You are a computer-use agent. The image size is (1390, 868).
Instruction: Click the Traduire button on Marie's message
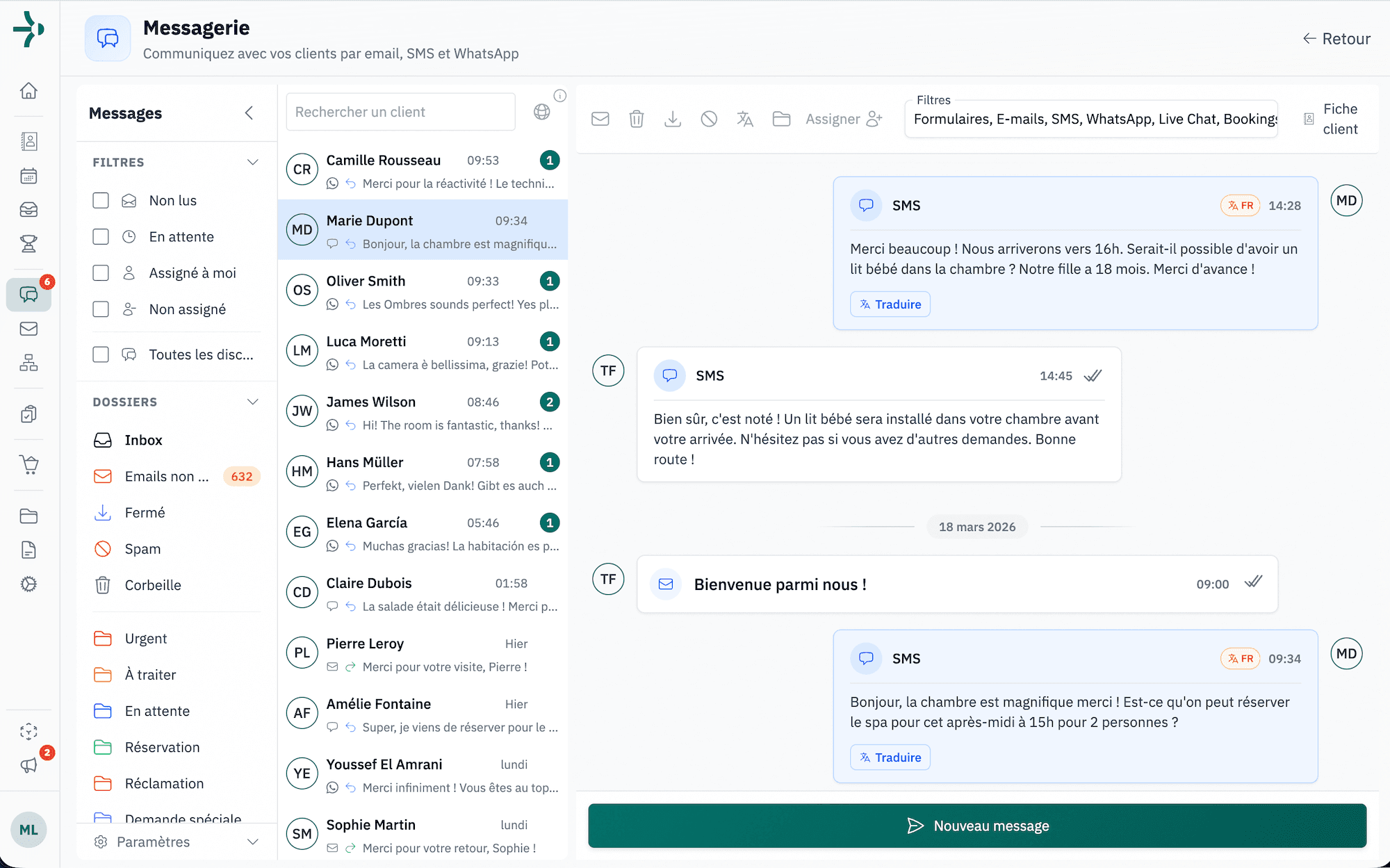pyautogui.click(x=890, y=757)
